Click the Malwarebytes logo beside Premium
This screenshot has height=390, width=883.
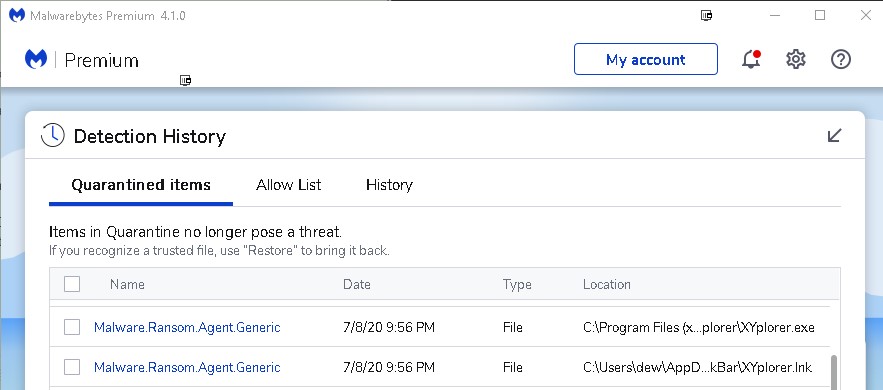coord(36,59)
